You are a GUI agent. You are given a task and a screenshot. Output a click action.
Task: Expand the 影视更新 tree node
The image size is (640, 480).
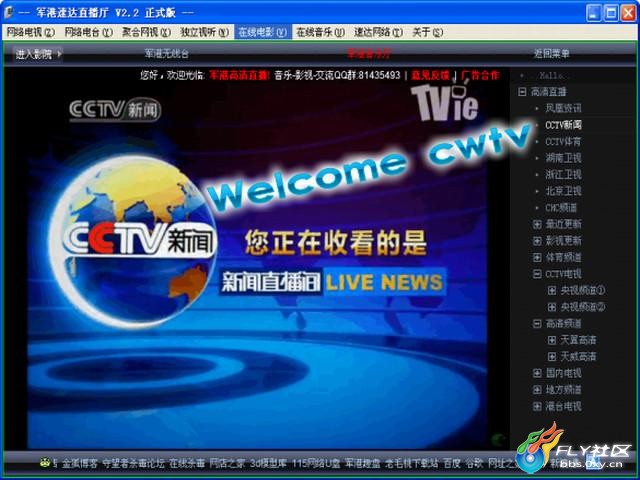point(537,241)
